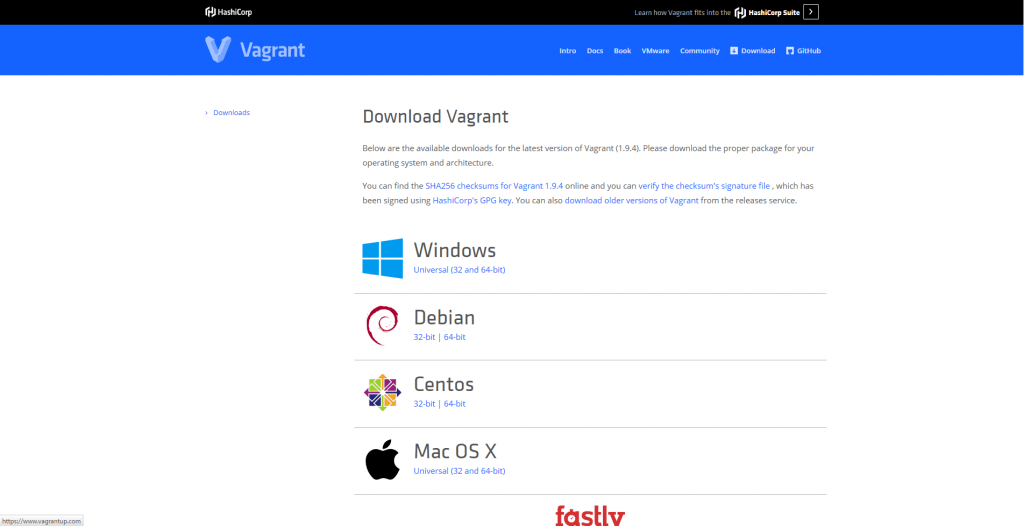Image resolution: width=1024 pixels, height=526 pixels.
Task: Download Windows Universal (32 and 64-bit)
Action: (x=459, y=270)
